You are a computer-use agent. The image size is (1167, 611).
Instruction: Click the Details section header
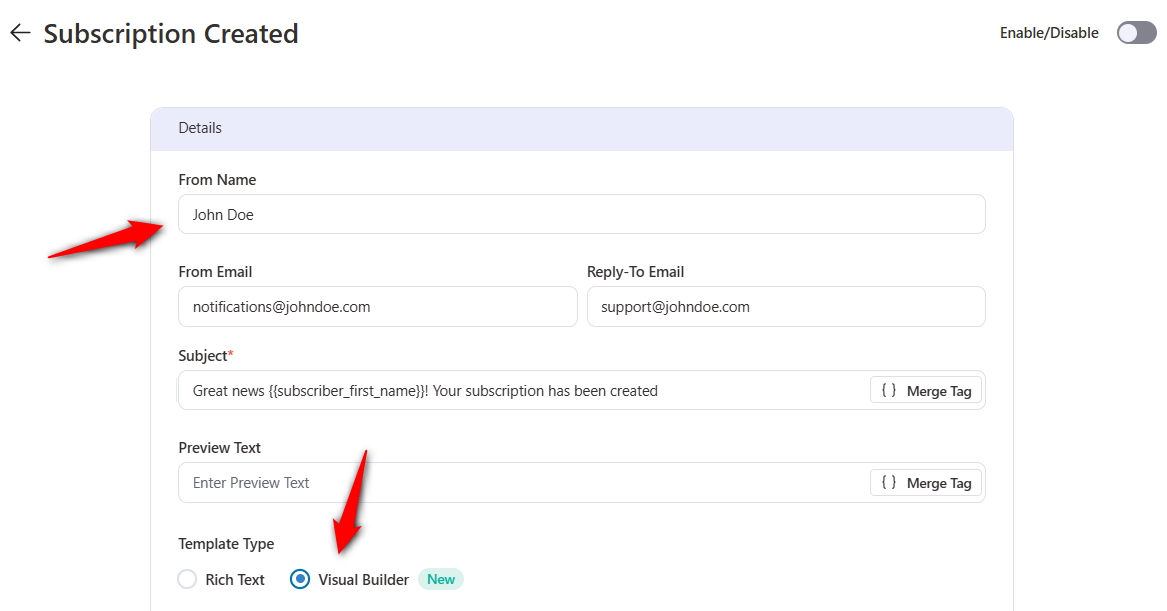[200, 127]
